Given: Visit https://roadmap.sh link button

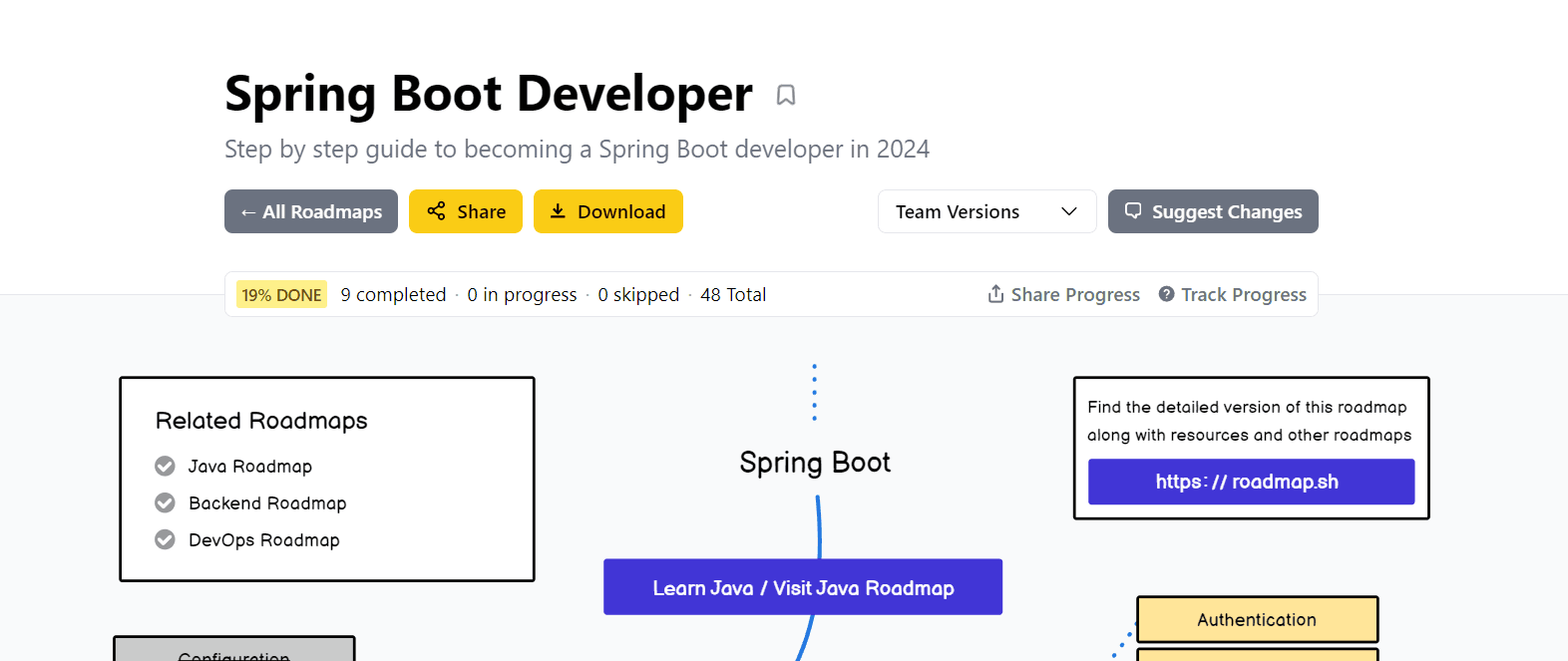Looking at the screenshot, I should [1251, 482].
